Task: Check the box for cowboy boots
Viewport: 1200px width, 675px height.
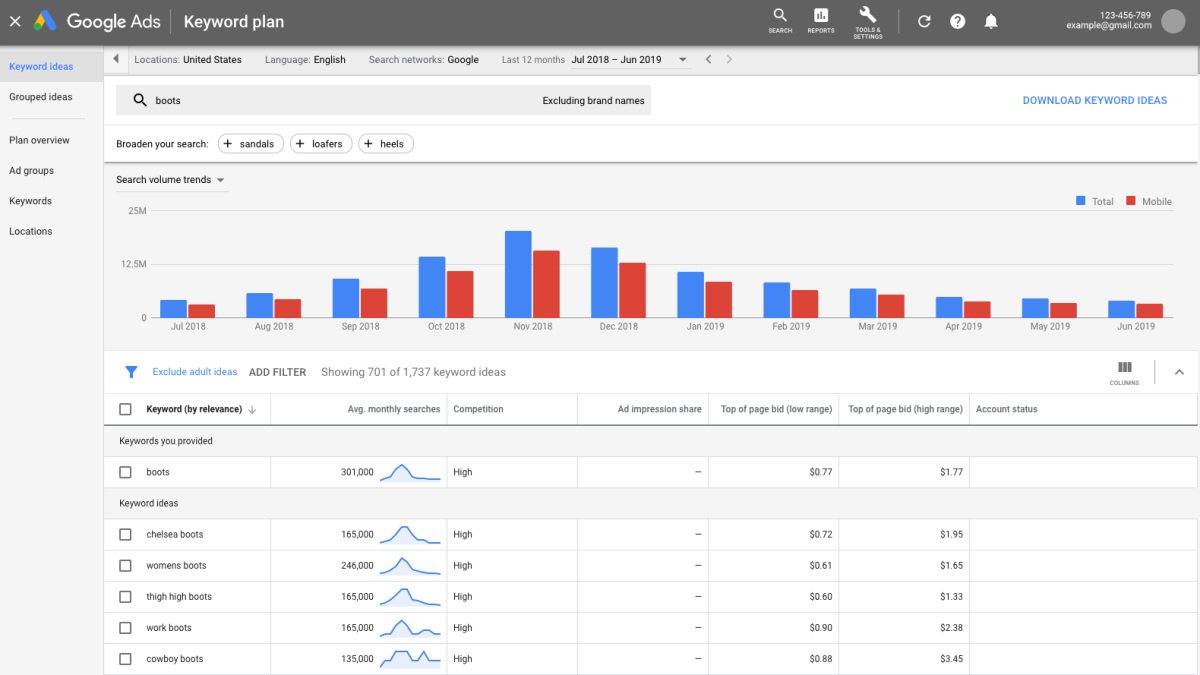Action: (x=125, y=659)
